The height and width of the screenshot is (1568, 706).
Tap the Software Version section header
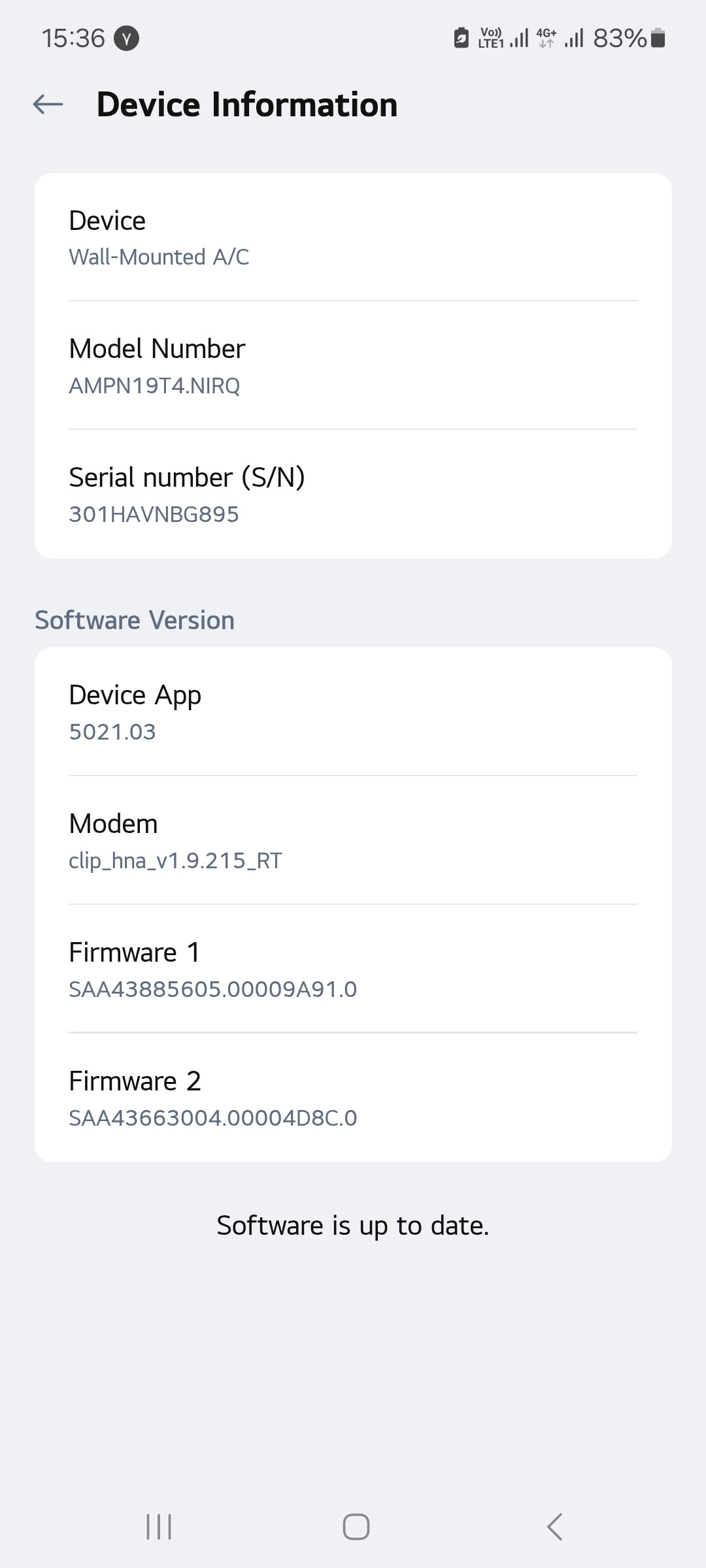click(x=135, y=620)
